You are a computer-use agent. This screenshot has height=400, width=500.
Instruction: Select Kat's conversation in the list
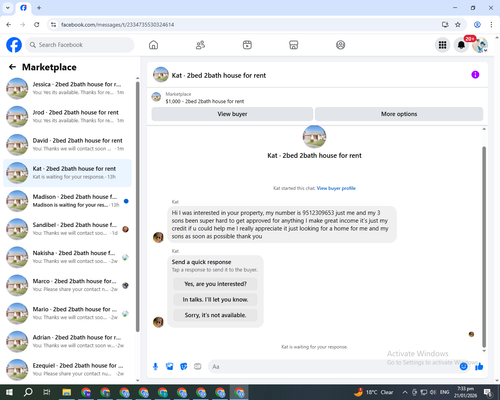(x=67, y=173)
